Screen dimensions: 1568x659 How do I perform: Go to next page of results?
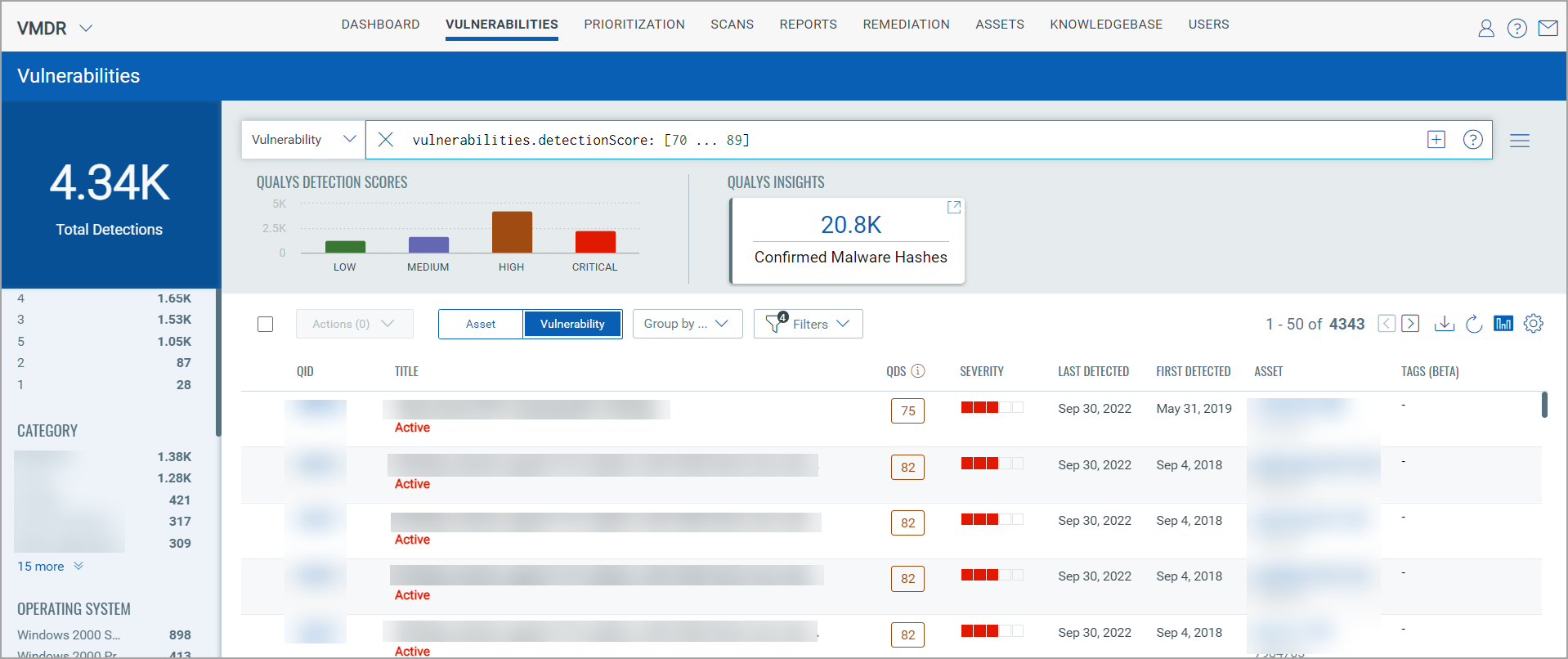point(1410,324)
